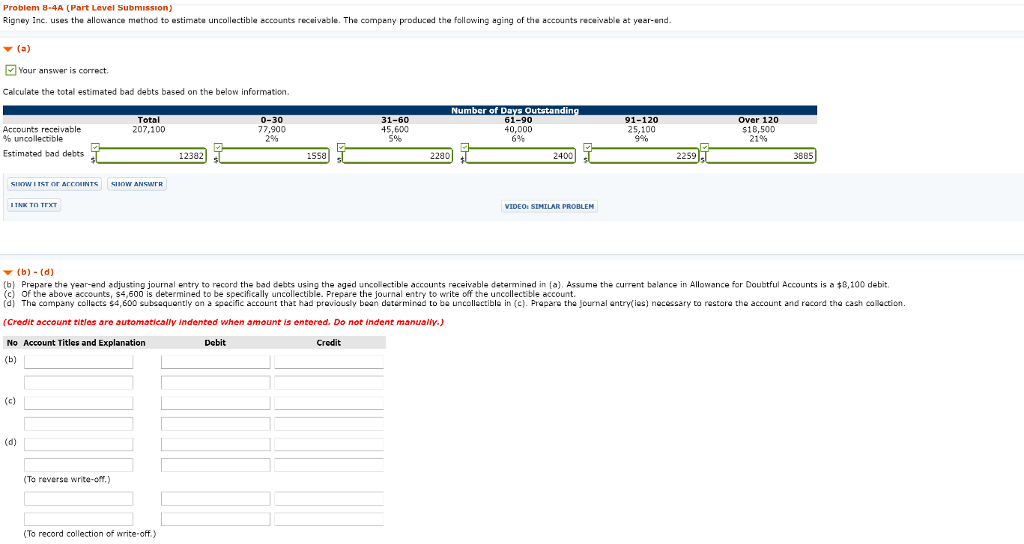1024x544 pixels.
Task: Click the green check icon above the 61-90 field
Action: pyautogui.click(x=464, y=147)
